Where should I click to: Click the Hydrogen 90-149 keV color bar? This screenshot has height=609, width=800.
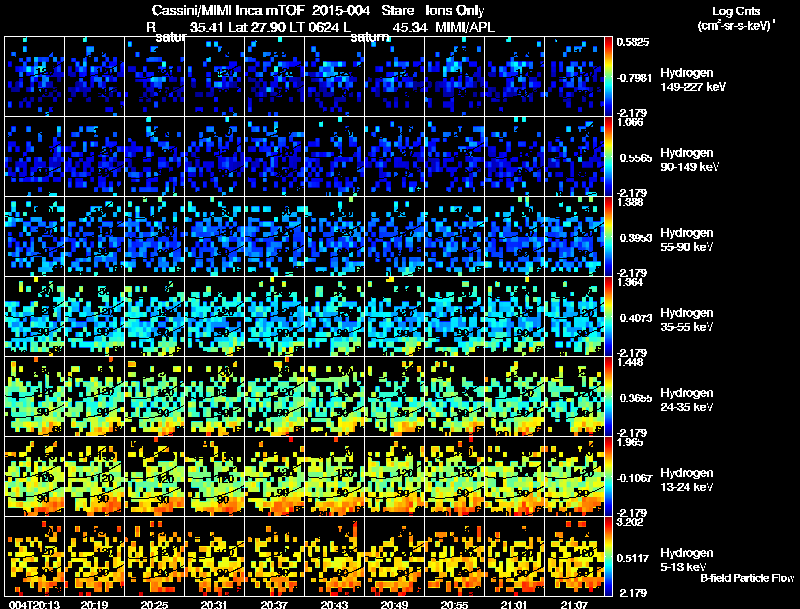[x=608, y=157]
